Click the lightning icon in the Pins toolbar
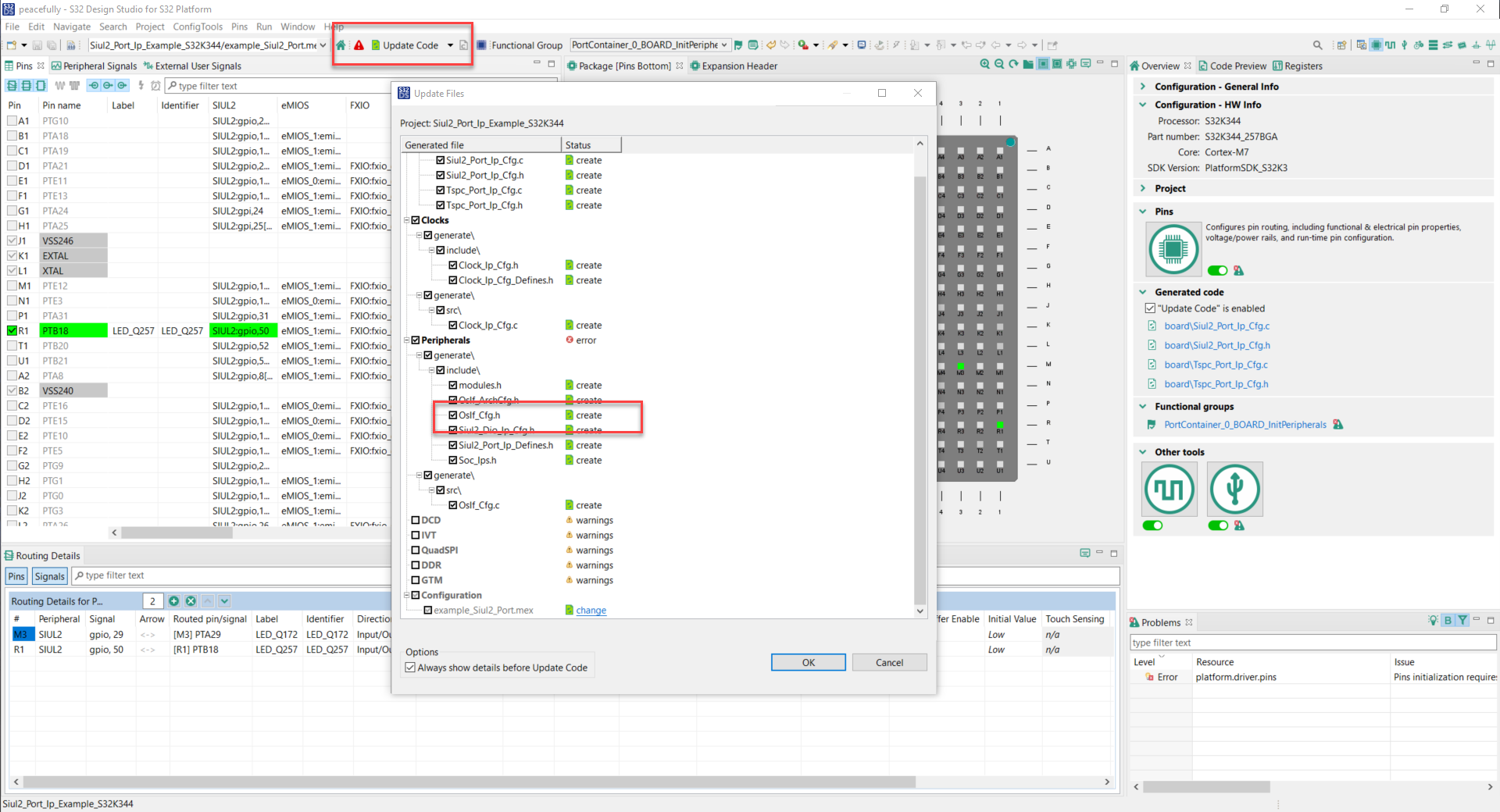This screenshot has height=812, width=1500. (141, 84)
